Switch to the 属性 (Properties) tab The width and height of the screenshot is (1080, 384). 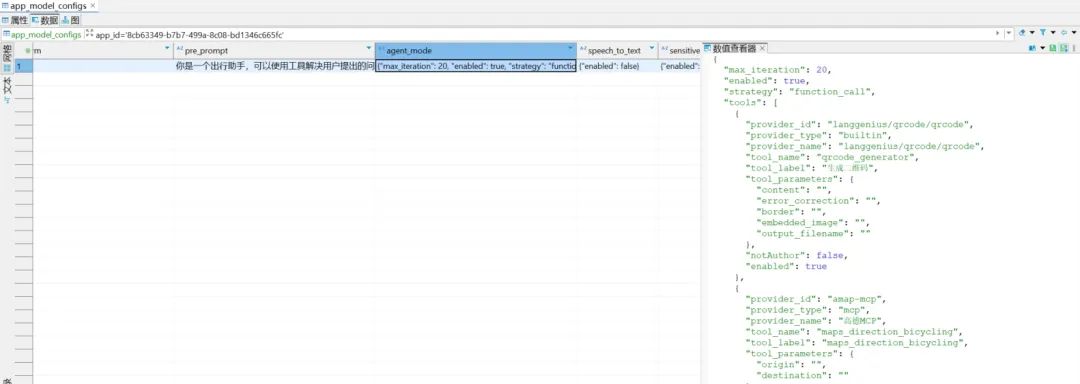pos(14,20)
